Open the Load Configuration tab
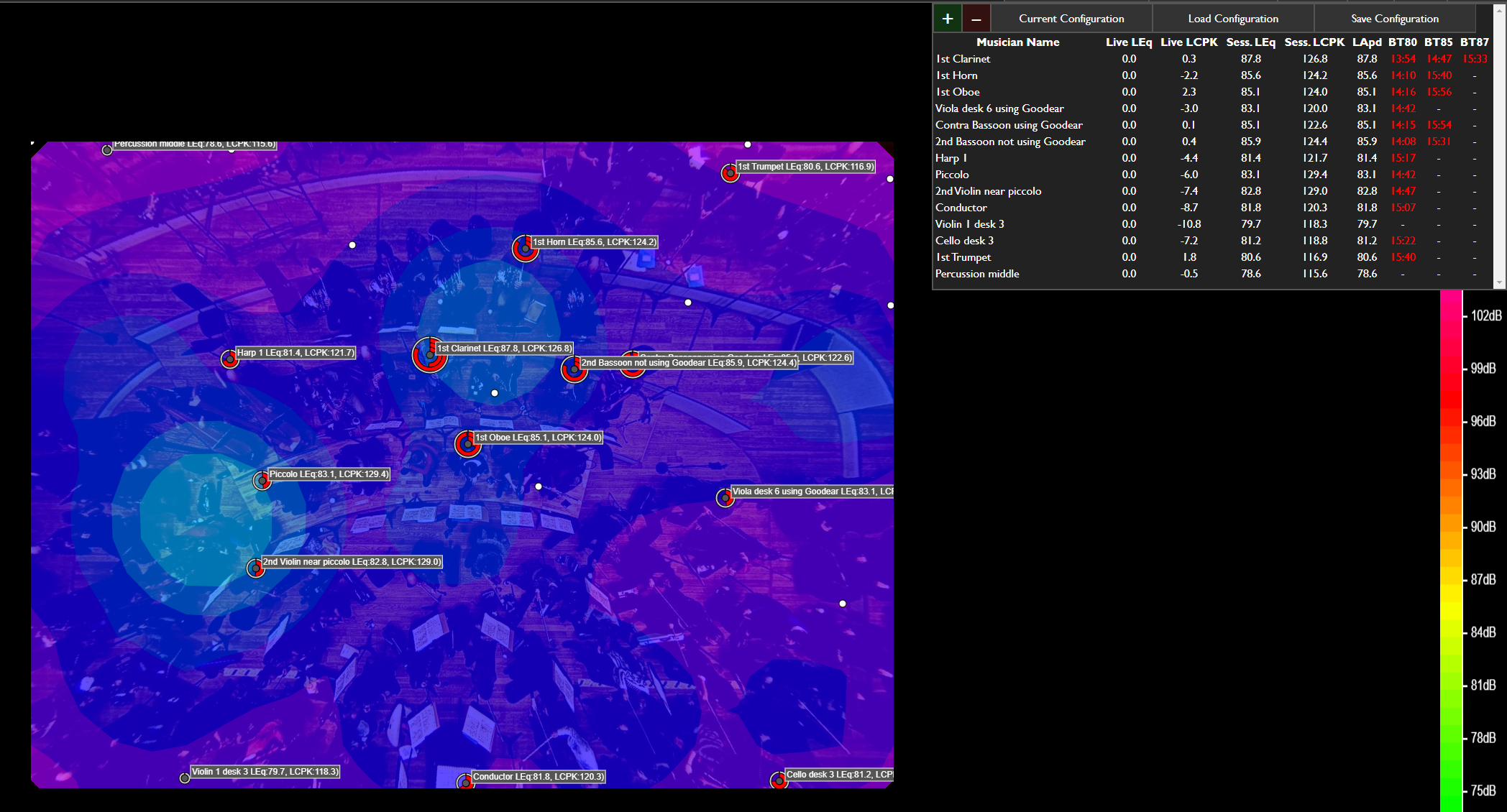This screenshot has height=812, width=1507. pyautogui.click(x=1233, y=19)
